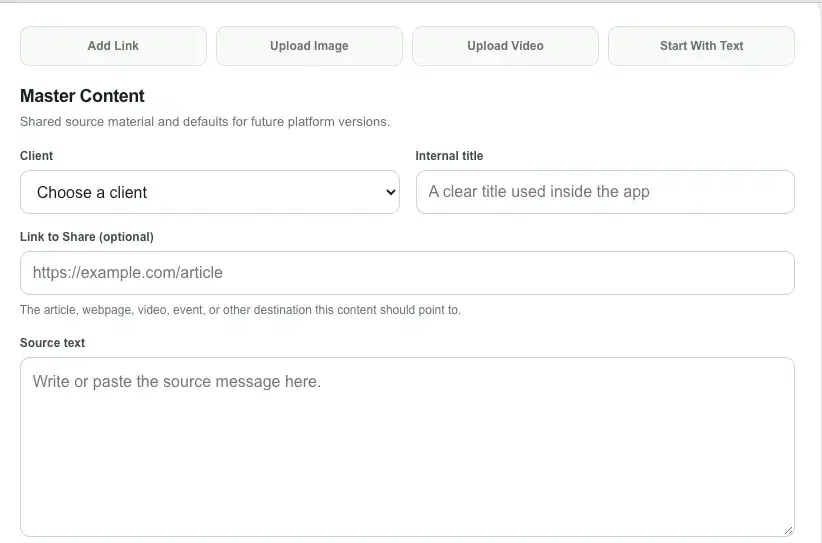Screen dimensions: 822x543
Task: Select the Upload Image button
Action: coord(309,46)
